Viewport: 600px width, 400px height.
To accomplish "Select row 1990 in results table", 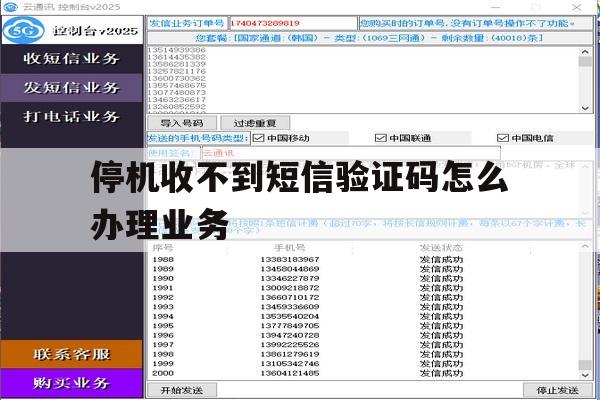I will tap(364, 278).
